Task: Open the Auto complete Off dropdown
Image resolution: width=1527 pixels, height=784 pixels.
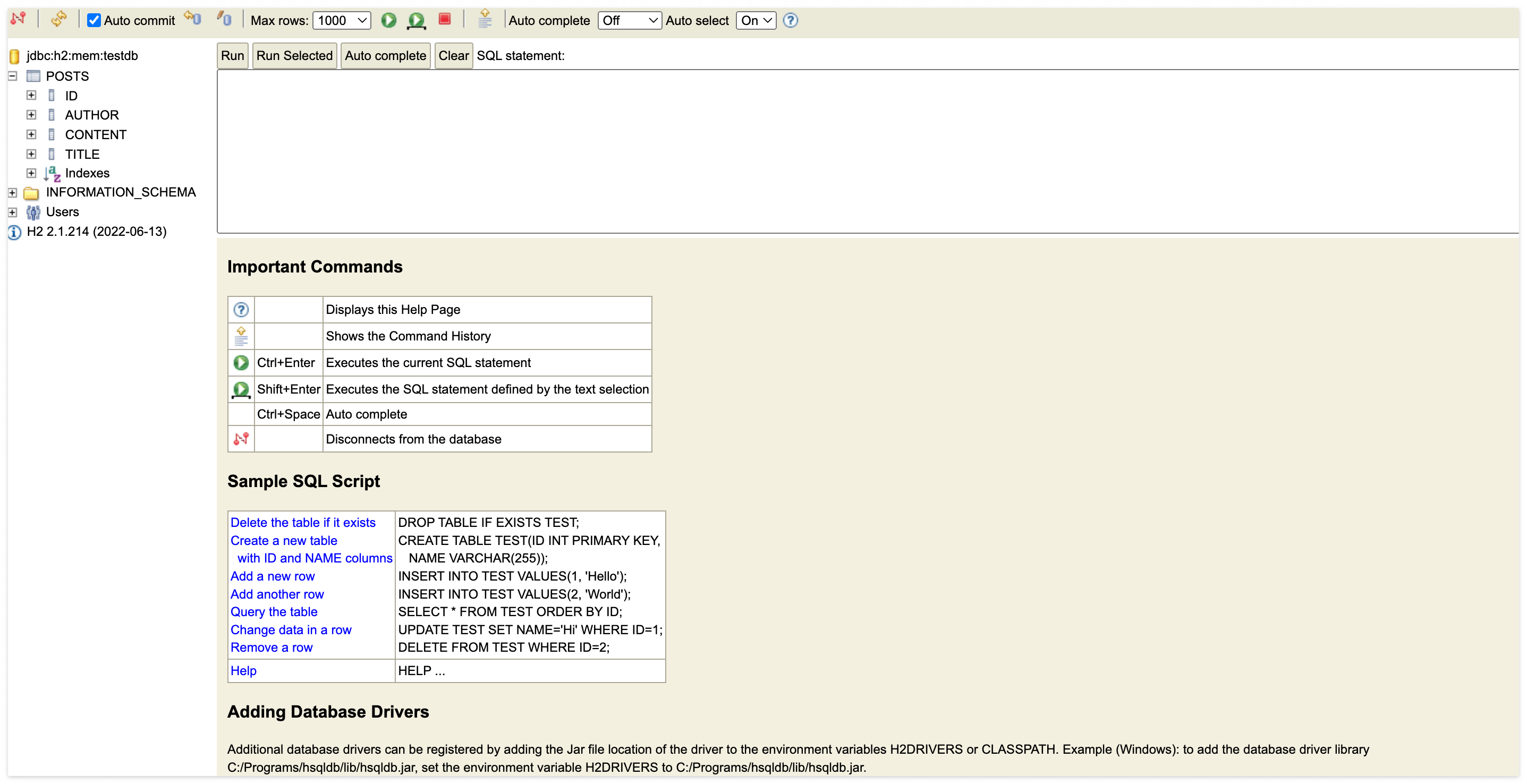Action: pos(629,20)
